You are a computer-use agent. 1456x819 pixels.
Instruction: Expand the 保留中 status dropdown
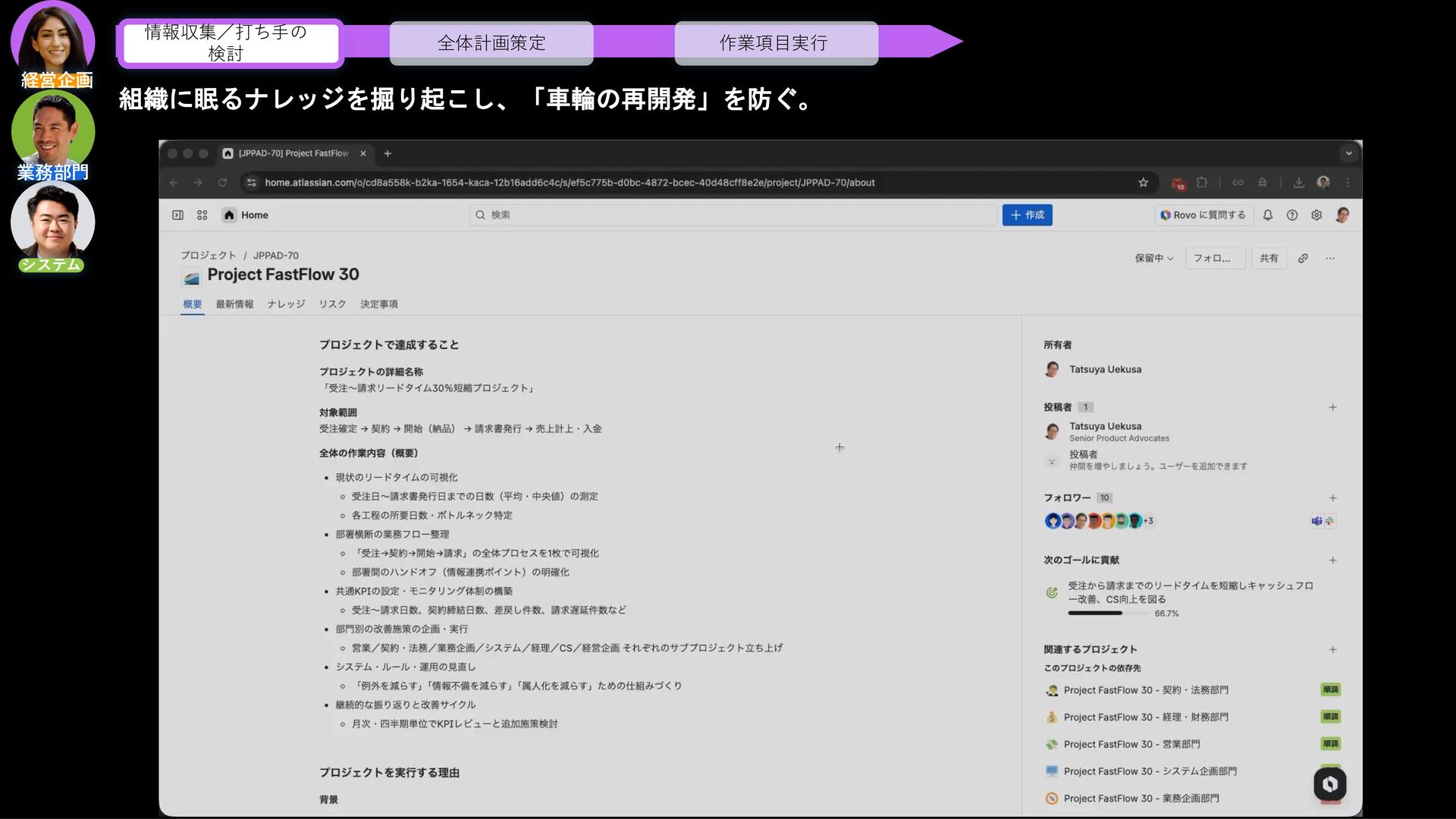point(1153,259)
